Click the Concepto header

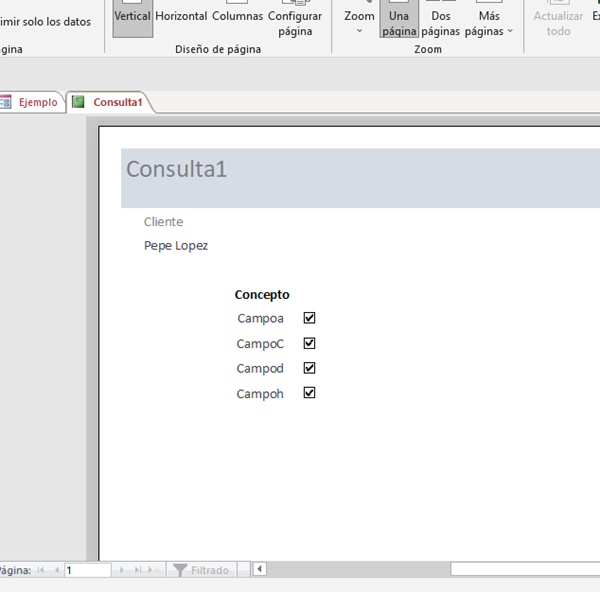coord(262,295)
